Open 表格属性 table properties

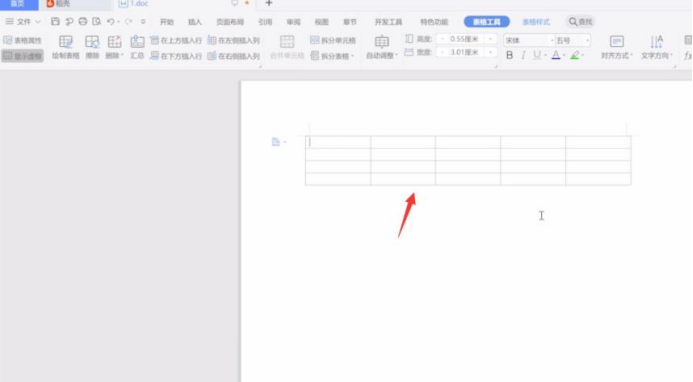pos(22,40)
